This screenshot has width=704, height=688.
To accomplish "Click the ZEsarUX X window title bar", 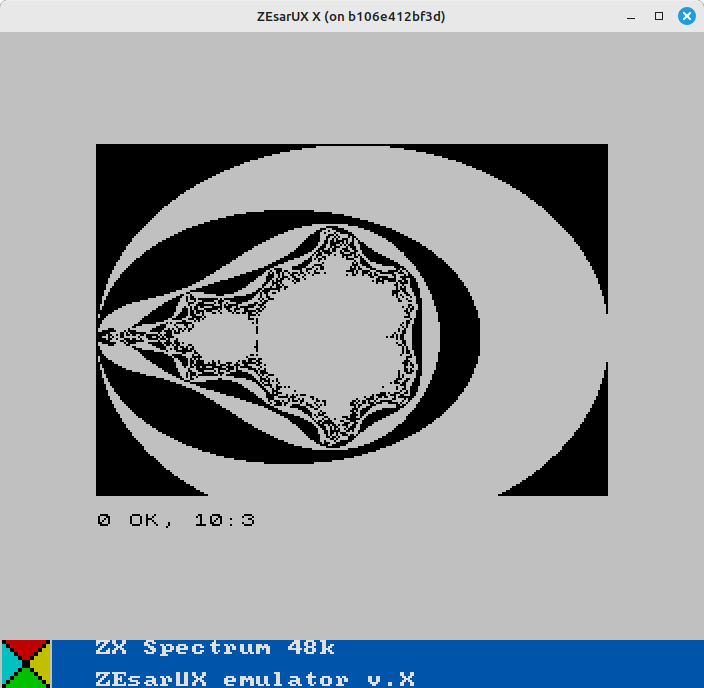I will pyautogui.click(x=351, y=17).
